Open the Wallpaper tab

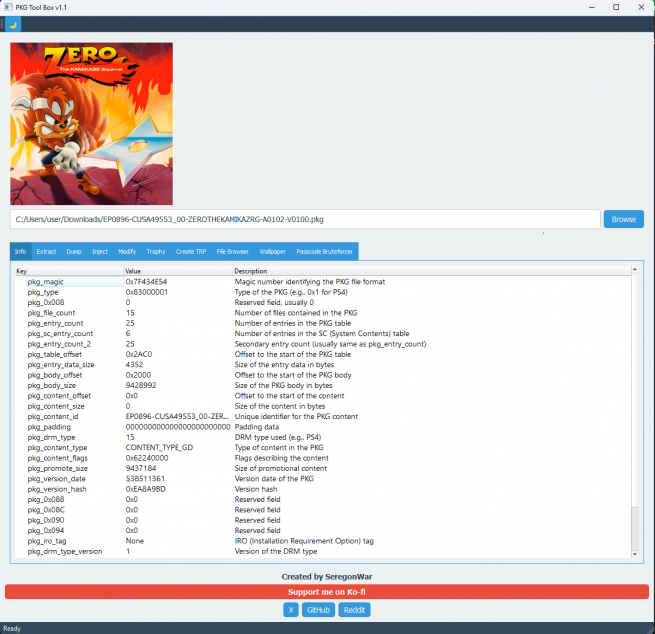[x=272, y=251]
